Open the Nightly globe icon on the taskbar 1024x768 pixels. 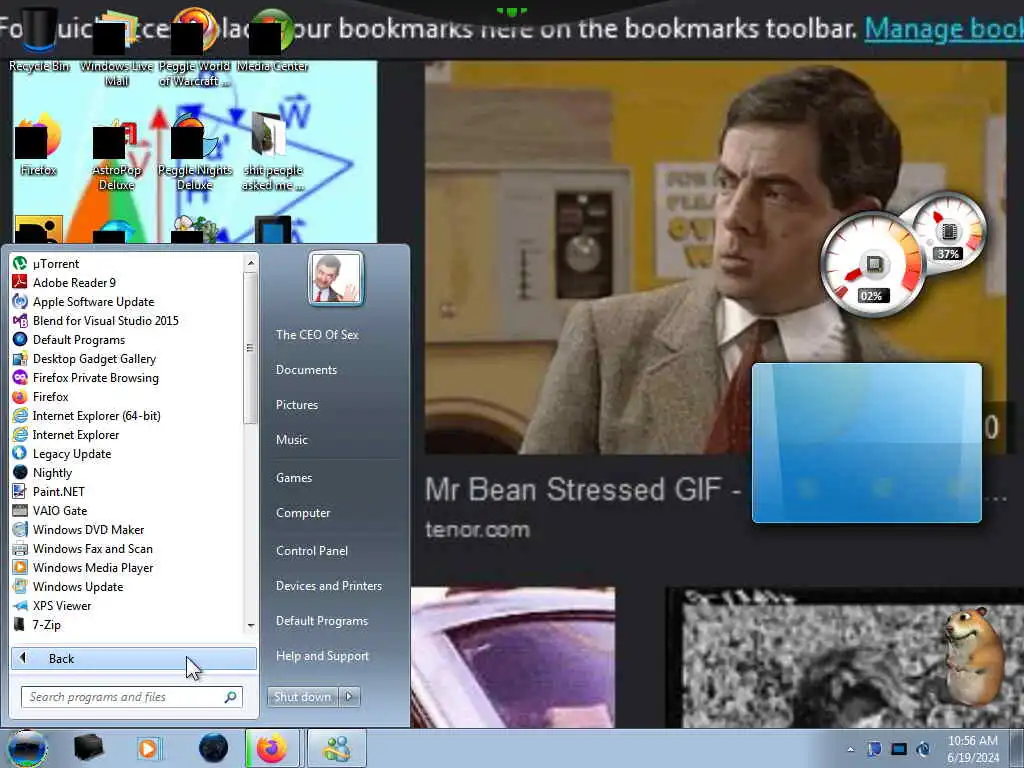[x=214, y=748]
